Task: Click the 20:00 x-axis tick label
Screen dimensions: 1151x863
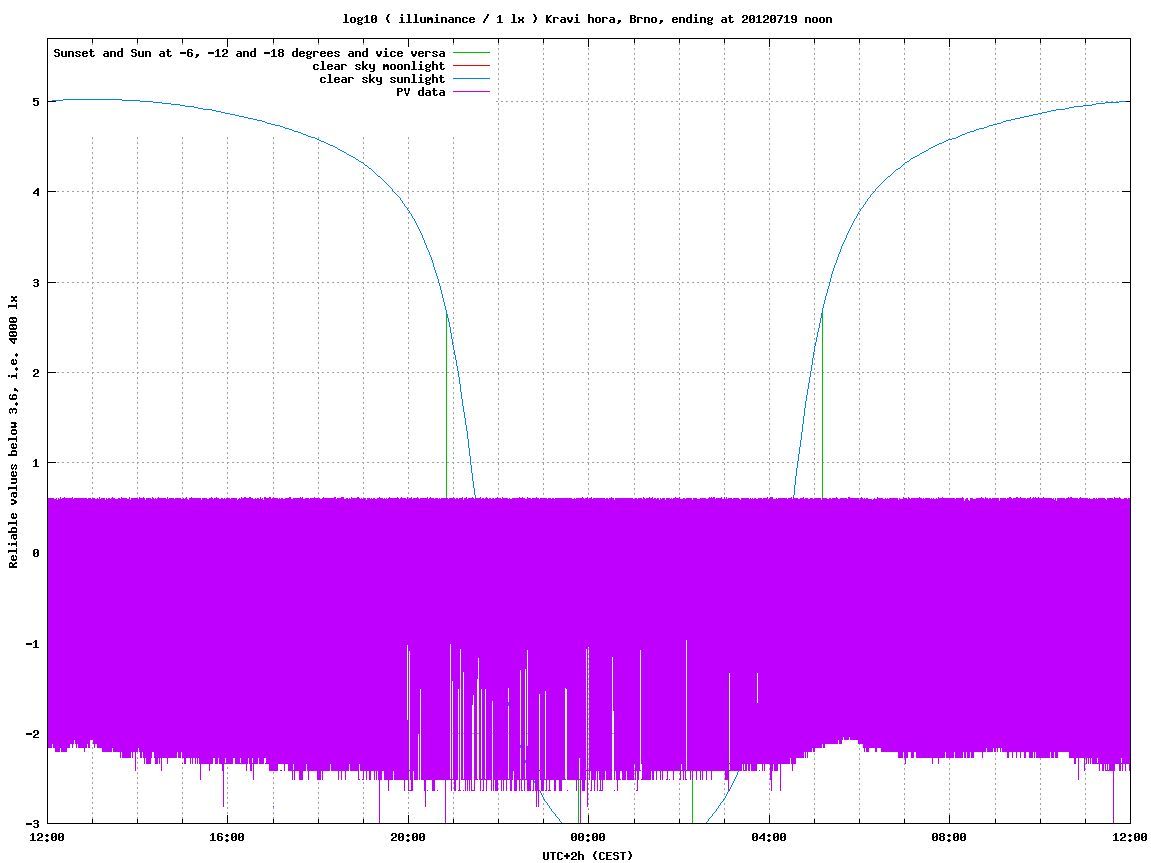Action: (408, 837)
